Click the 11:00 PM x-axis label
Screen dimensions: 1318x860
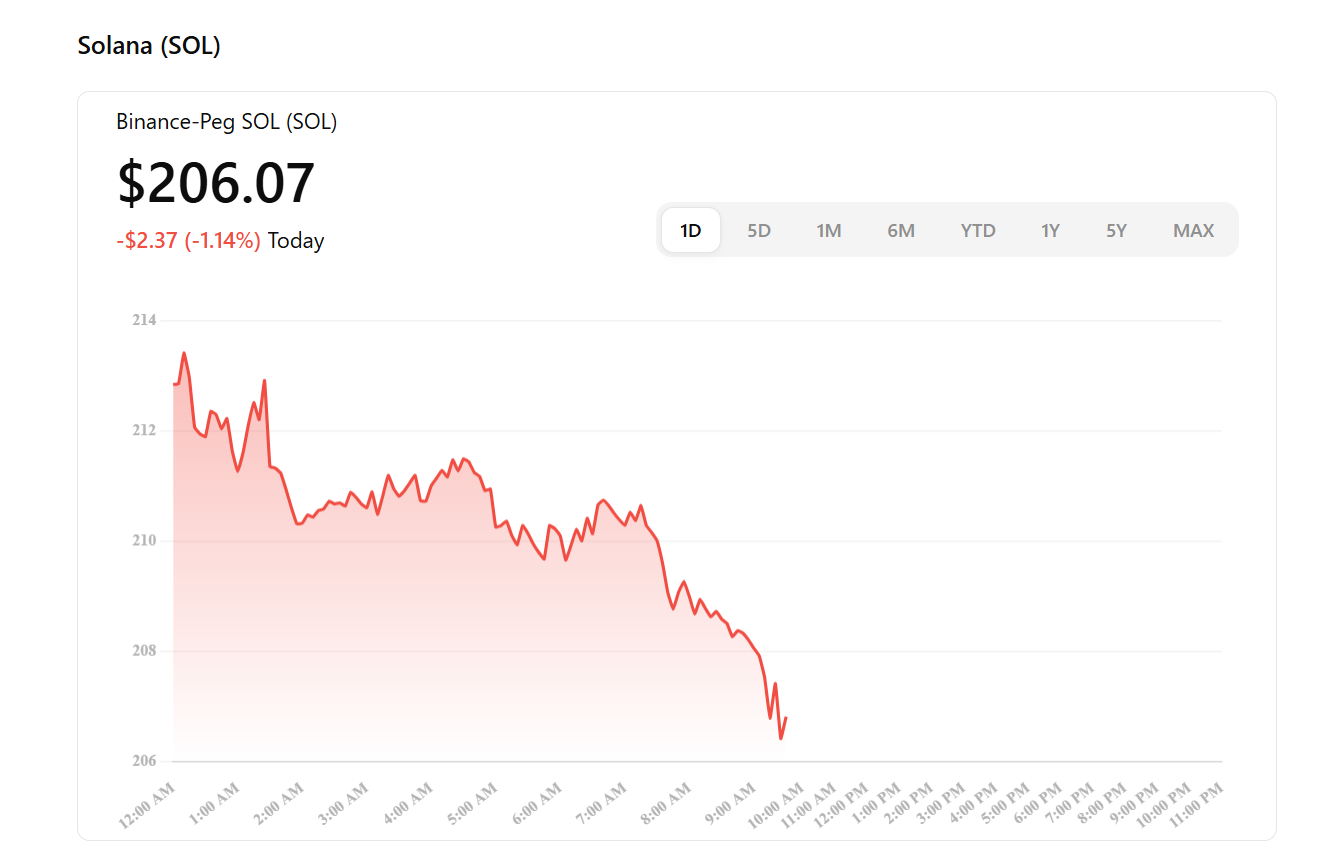tap(1196, 807)
